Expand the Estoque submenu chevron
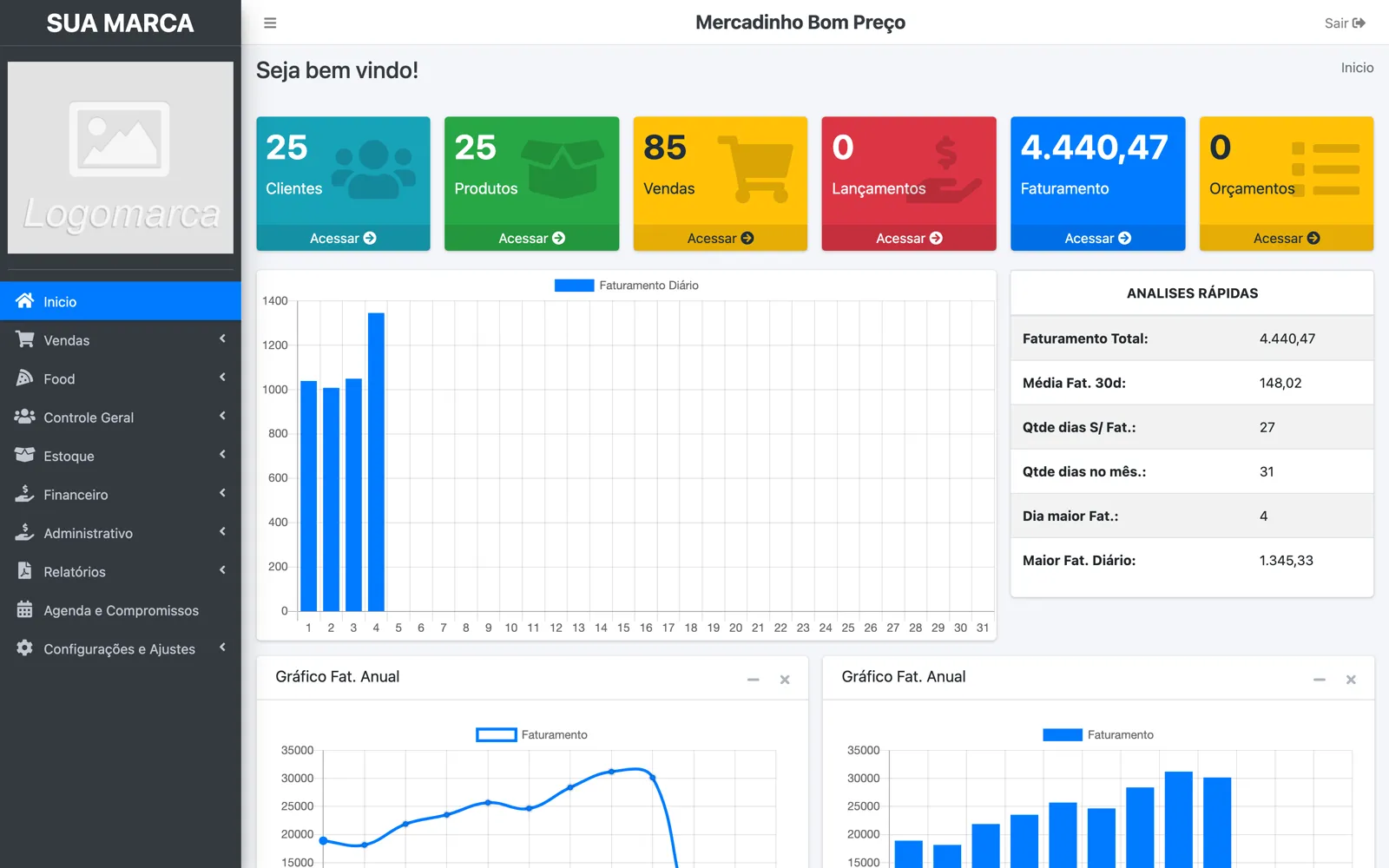The image size is (1389, 868). click(x=223, y=454)
